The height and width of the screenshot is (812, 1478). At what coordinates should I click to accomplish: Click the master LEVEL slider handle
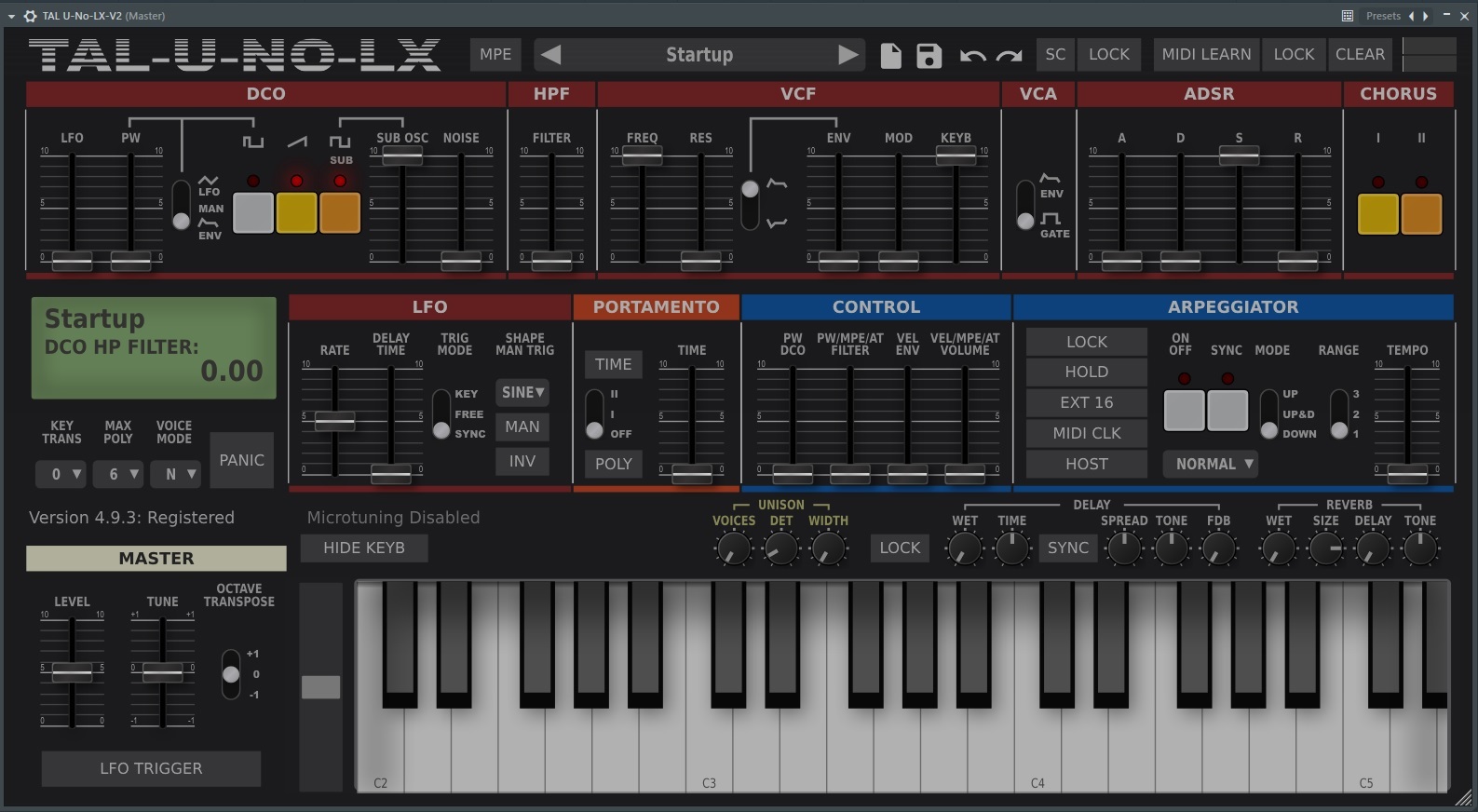72,671
